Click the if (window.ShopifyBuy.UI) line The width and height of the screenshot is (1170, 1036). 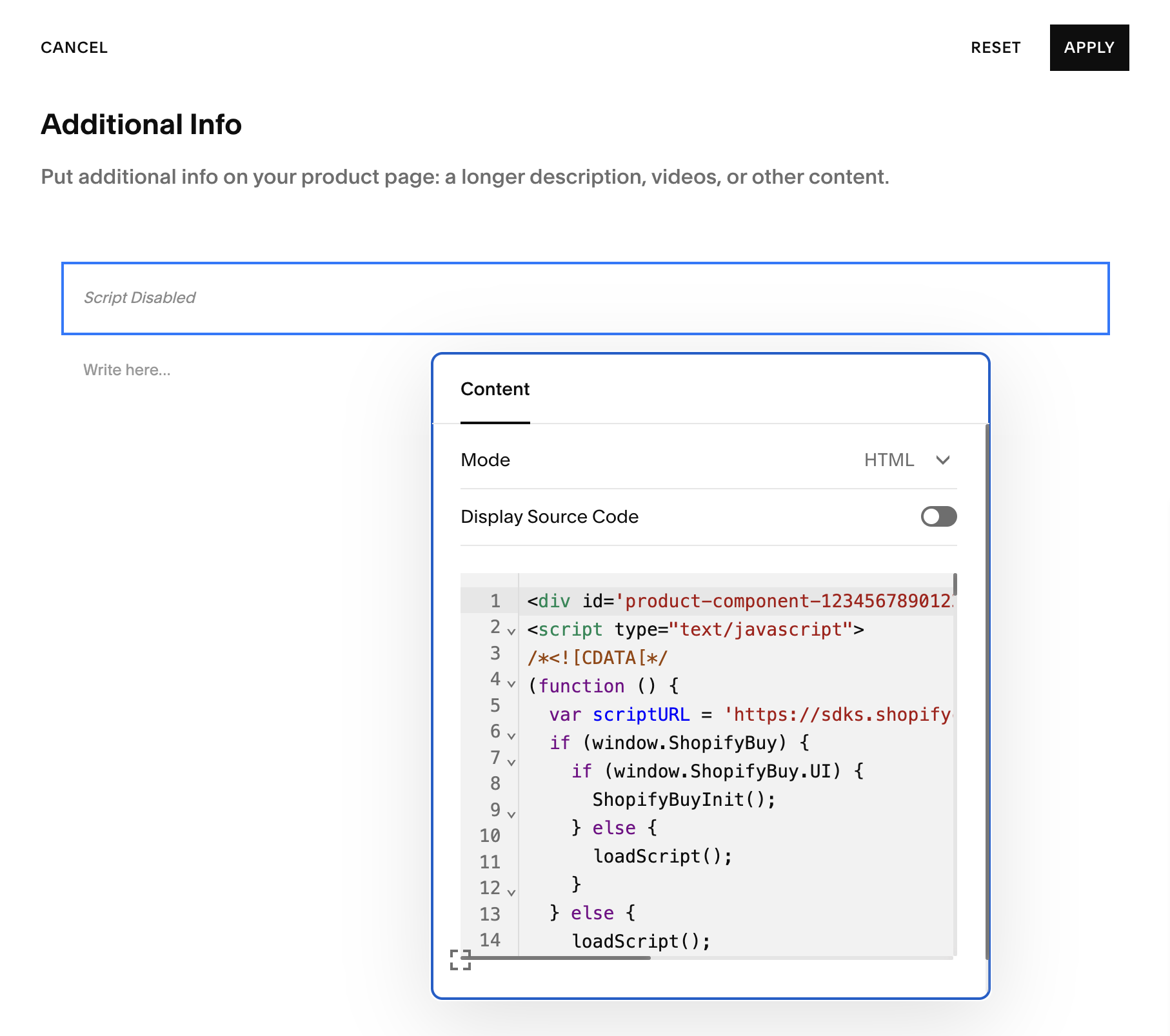[717, 771]
